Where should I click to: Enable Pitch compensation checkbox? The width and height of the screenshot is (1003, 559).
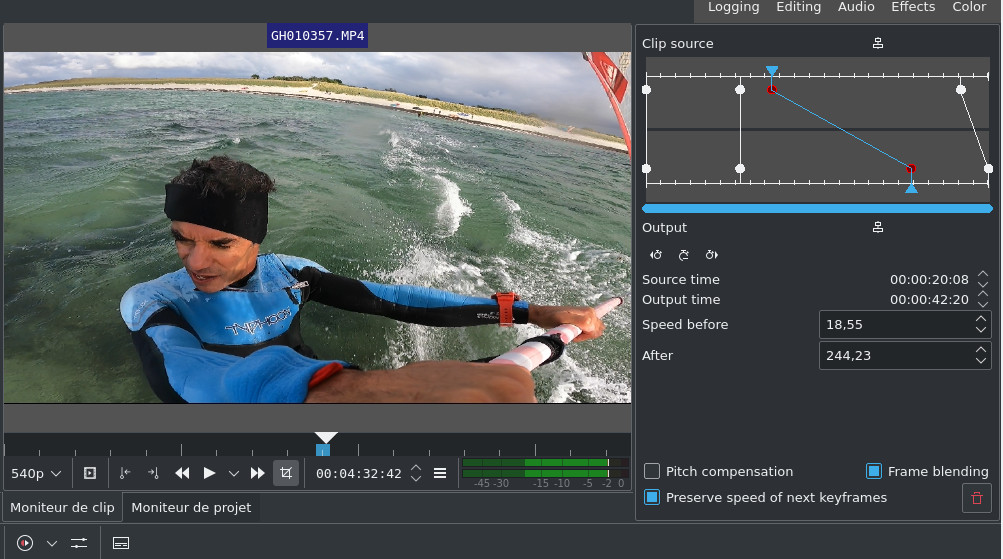652,471
